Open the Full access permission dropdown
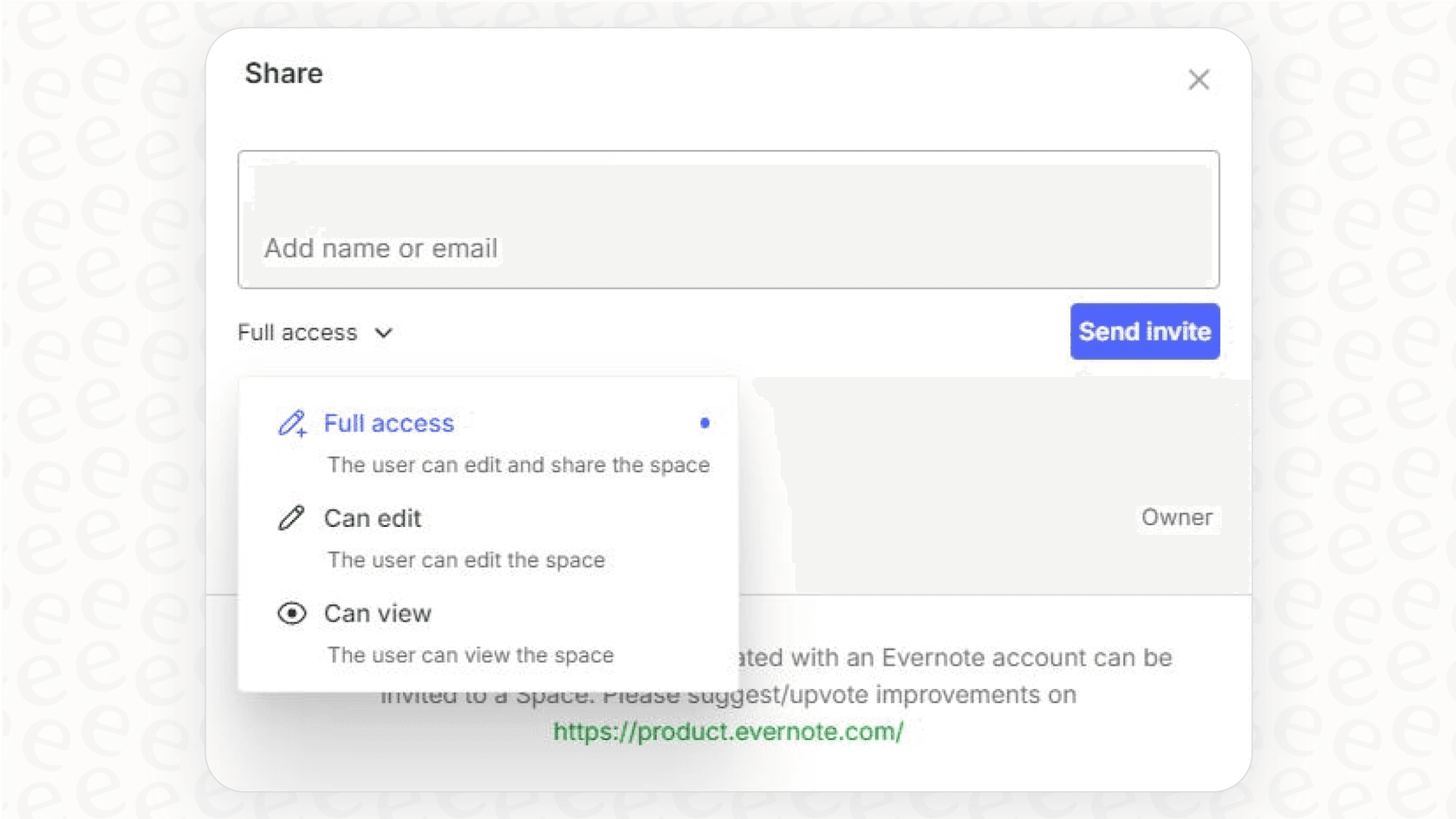 [315, 333]
